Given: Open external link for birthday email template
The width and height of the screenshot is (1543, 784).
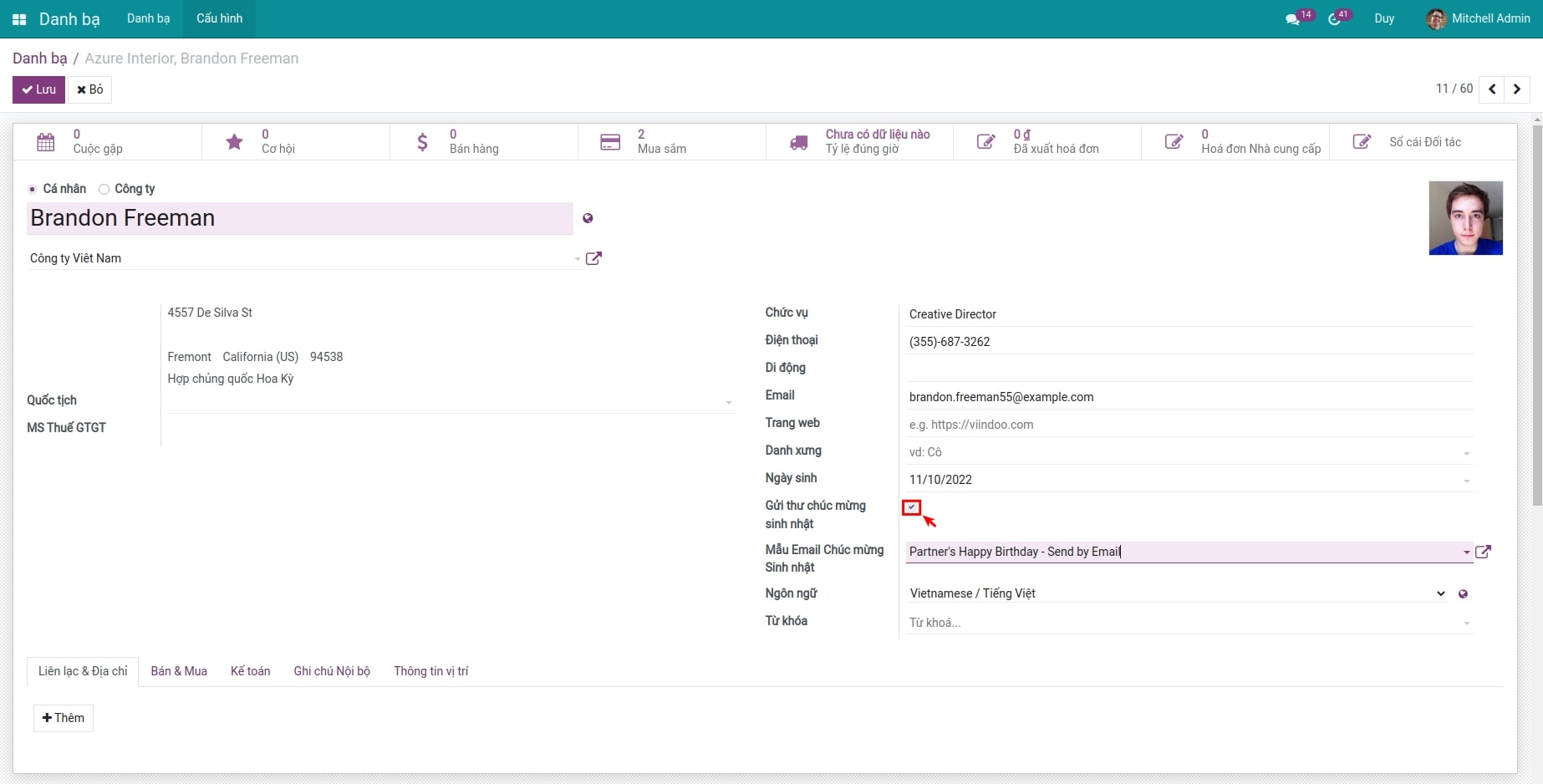Looking at the screenshot, I should coord(1483,552).
